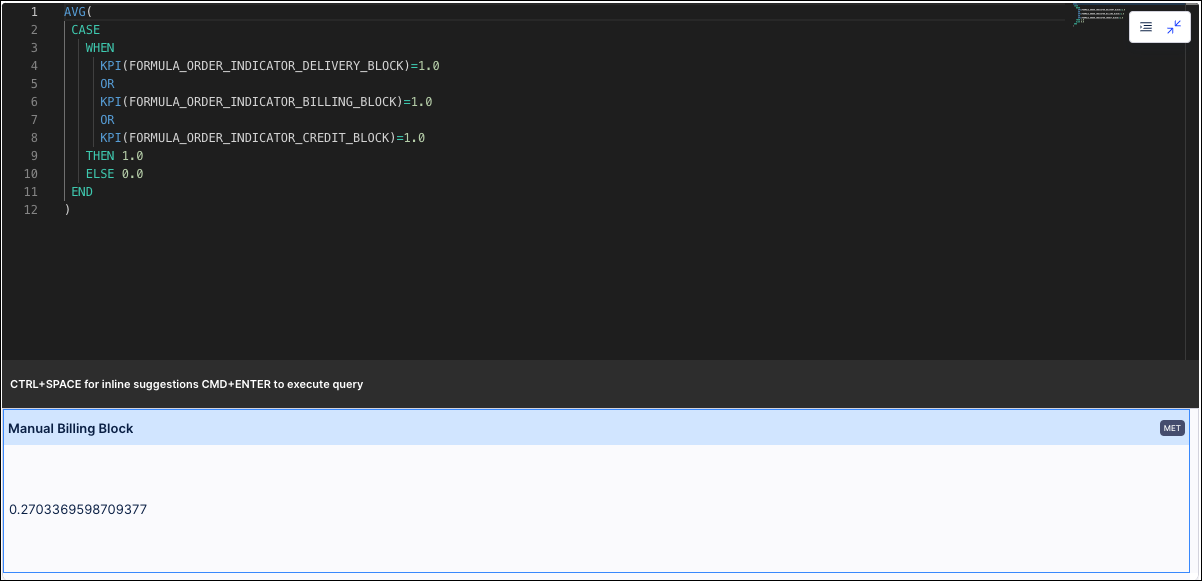Viewport: 1202px width, 581px height.
Task: Click the OR keyword on line 7
Action: [x=107, y=120]
